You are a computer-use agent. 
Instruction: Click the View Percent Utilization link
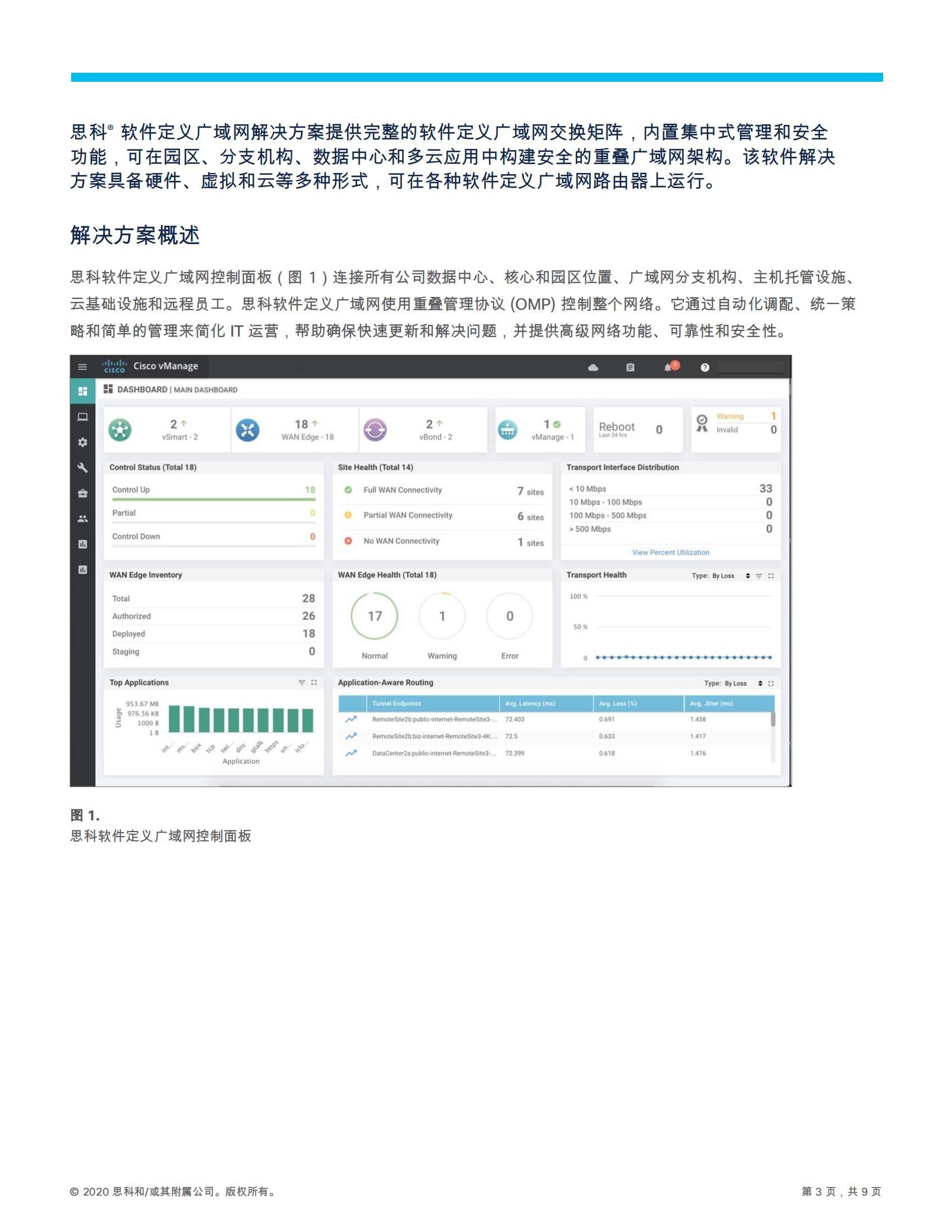pyautogui.click(x=671, y=552)
